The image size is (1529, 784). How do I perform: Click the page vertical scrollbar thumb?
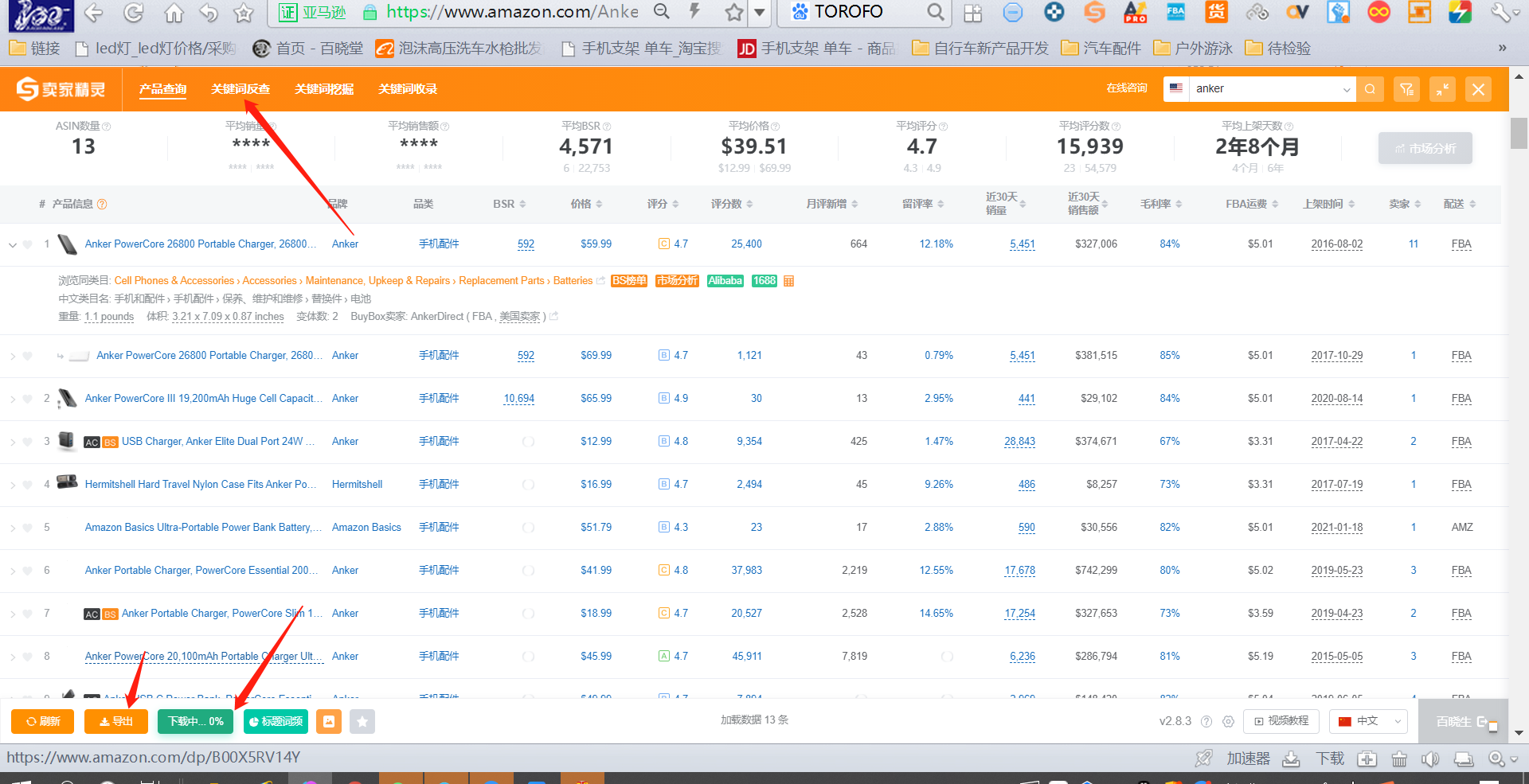[1519, 133]
